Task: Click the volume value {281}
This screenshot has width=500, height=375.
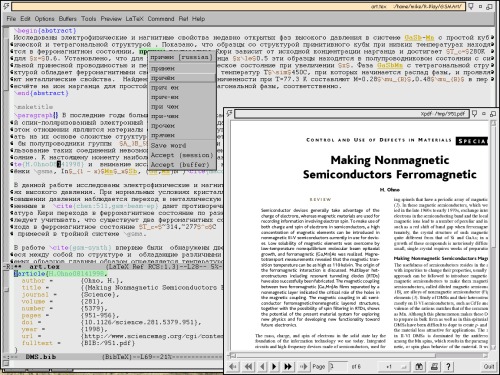Action: point(92,301)
